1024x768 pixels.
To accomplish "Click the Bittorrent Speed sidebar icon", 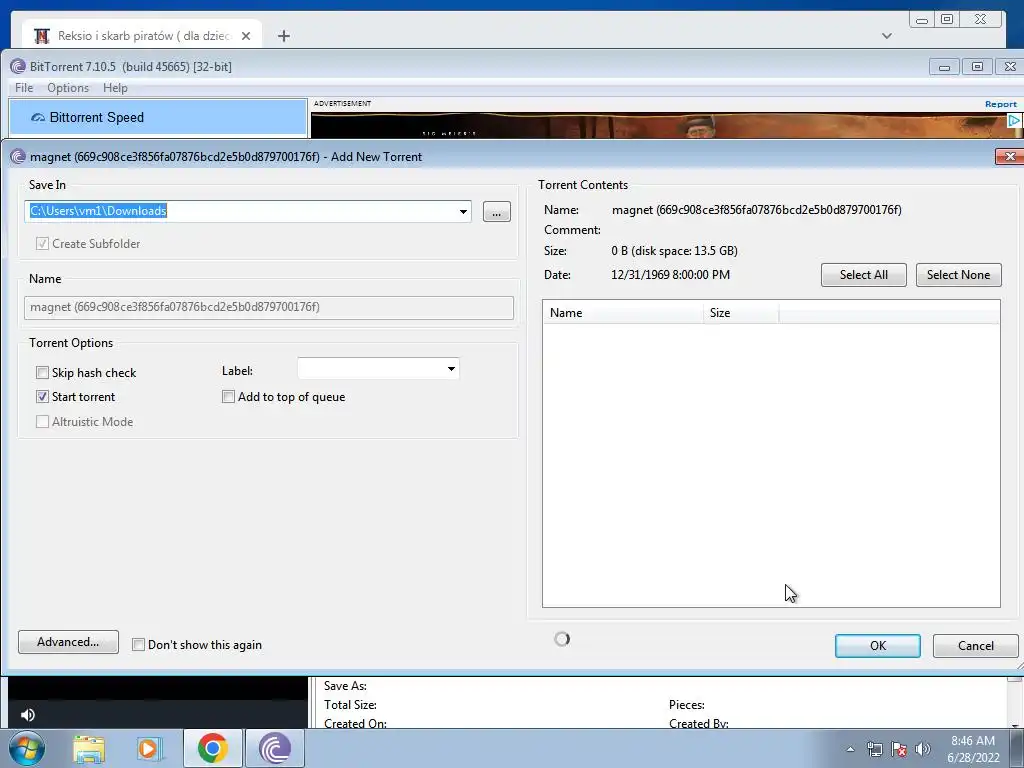I will click(38, 118).
